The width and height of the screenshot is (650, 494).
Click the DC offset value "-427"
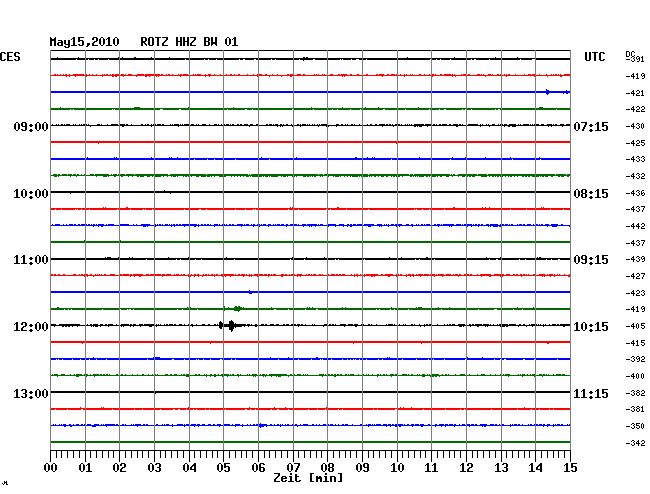click(x=635, y=276)
